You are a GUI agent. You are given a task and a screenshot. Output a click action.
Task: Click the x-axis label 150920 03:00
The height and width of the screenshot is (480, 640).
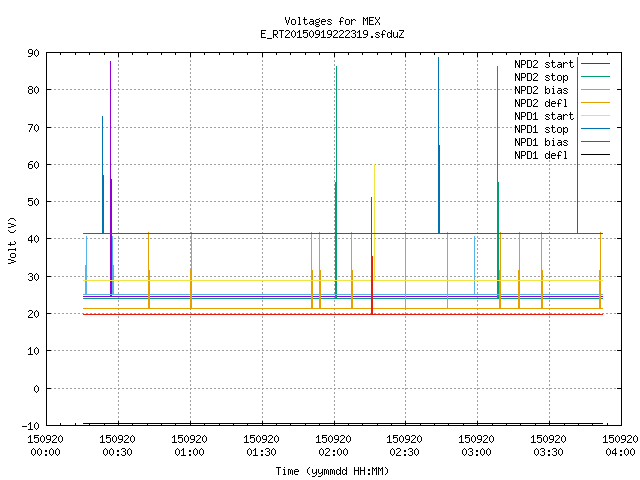[x=476, y=446]
